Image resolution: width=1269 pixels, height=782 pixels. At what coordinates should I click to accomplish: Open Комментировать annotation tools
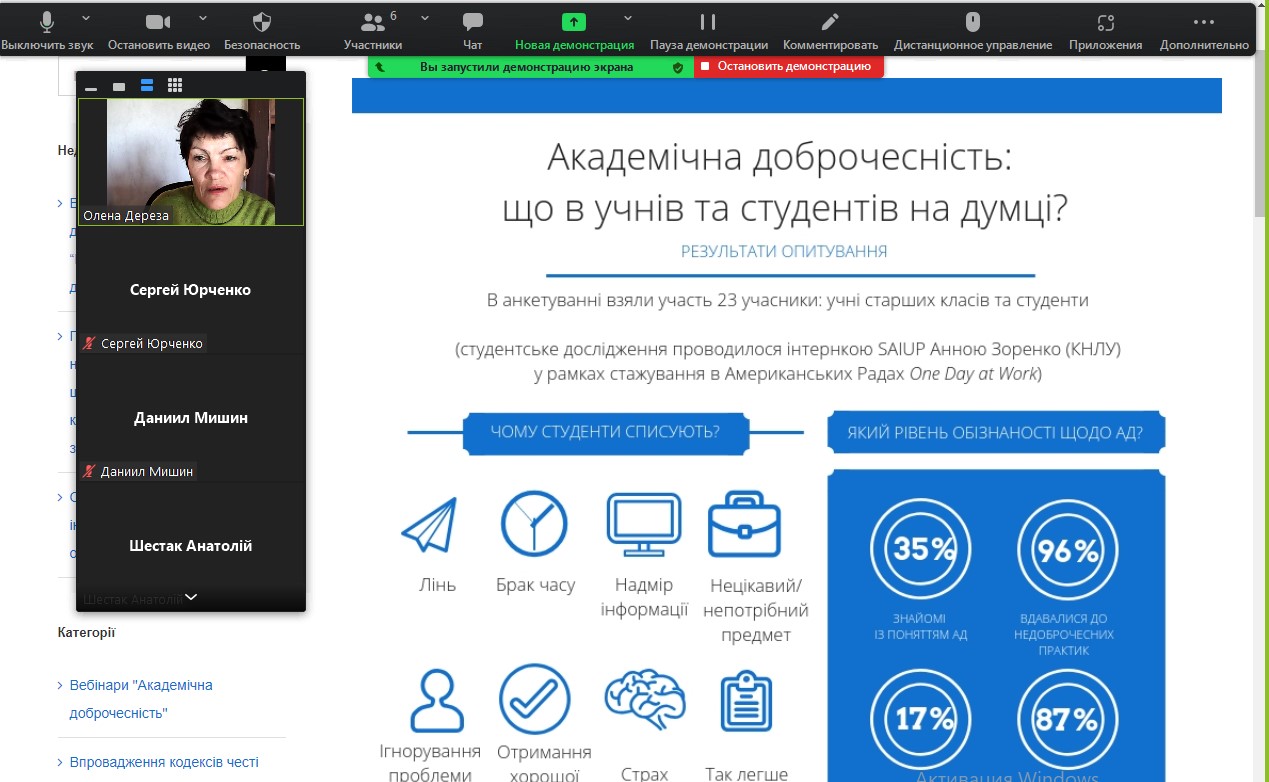(x=830, y=30)
